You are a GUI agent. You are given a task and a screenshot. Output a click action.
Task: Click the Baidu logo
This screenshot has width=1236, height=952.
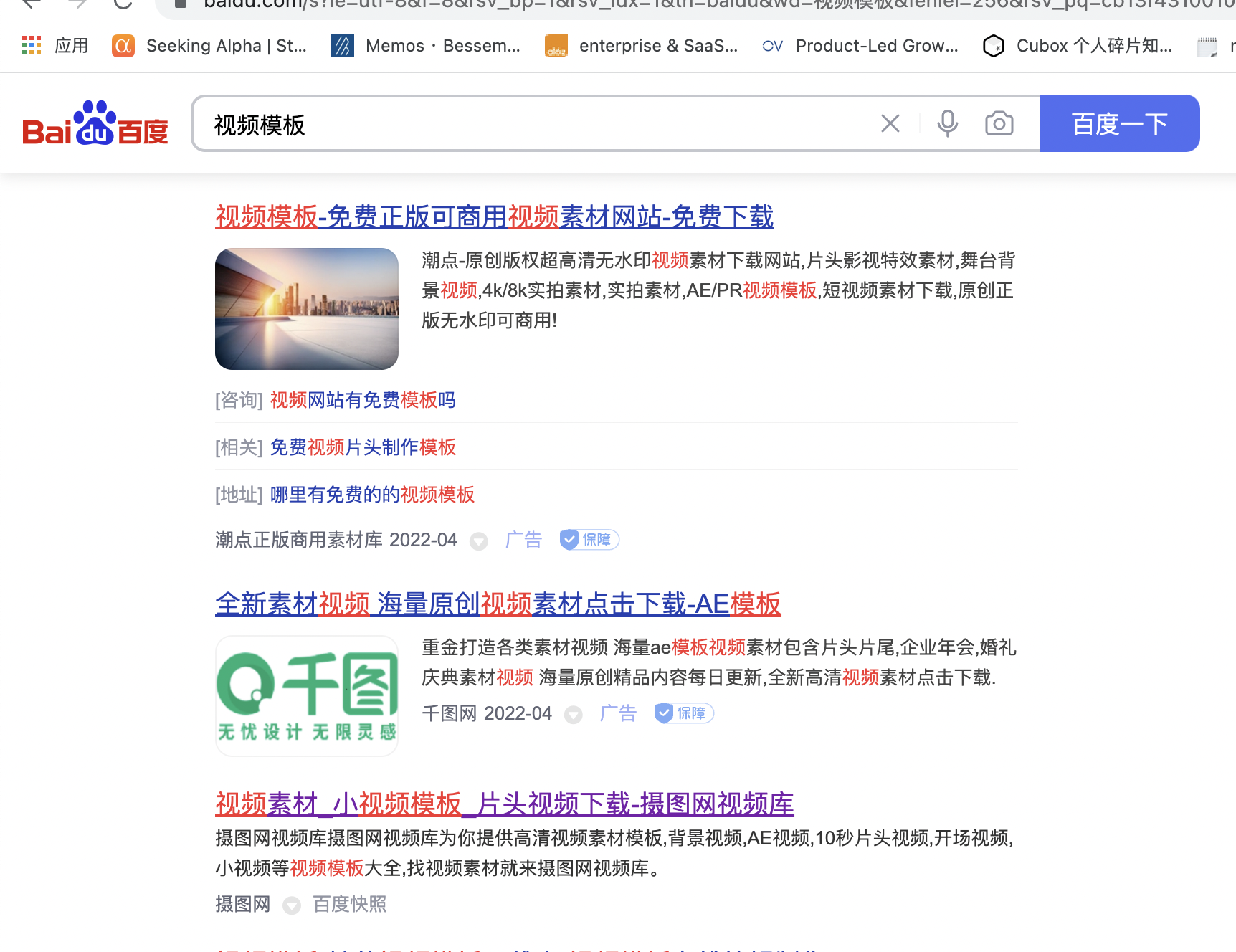(95, 123)
